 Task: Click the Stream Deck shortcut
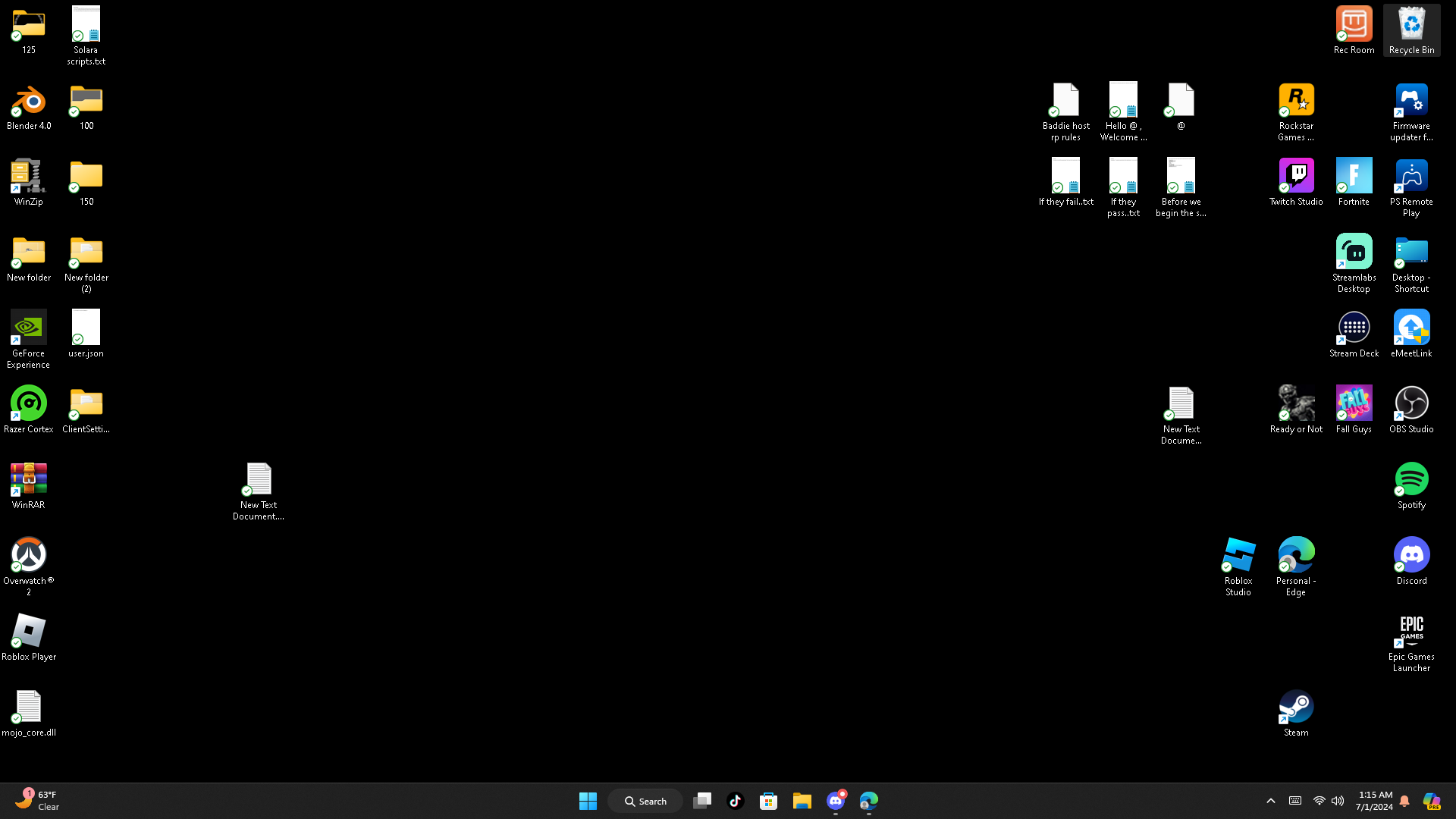point(1354,335)
